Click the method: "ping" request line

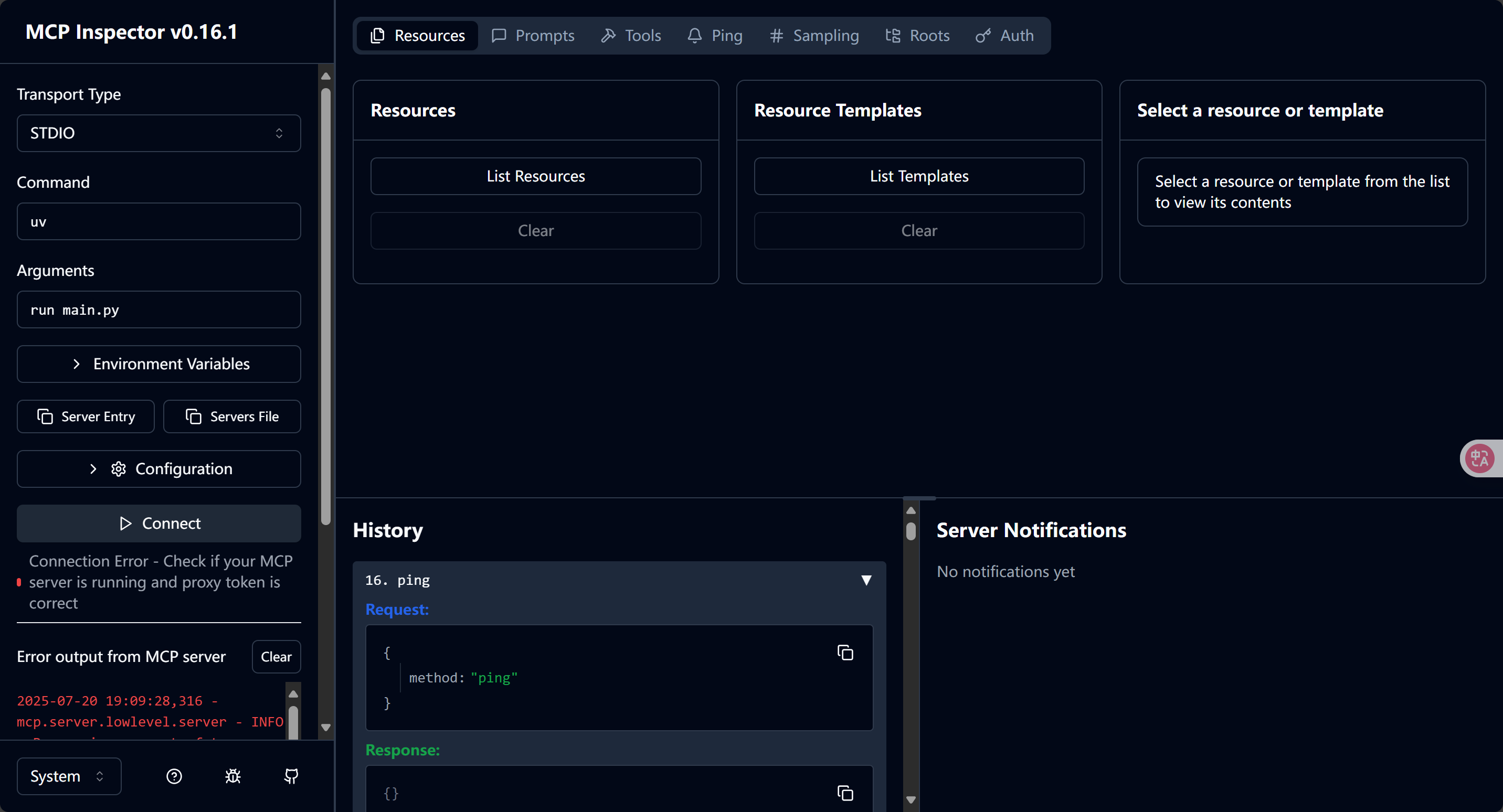[x=463, y=677]
